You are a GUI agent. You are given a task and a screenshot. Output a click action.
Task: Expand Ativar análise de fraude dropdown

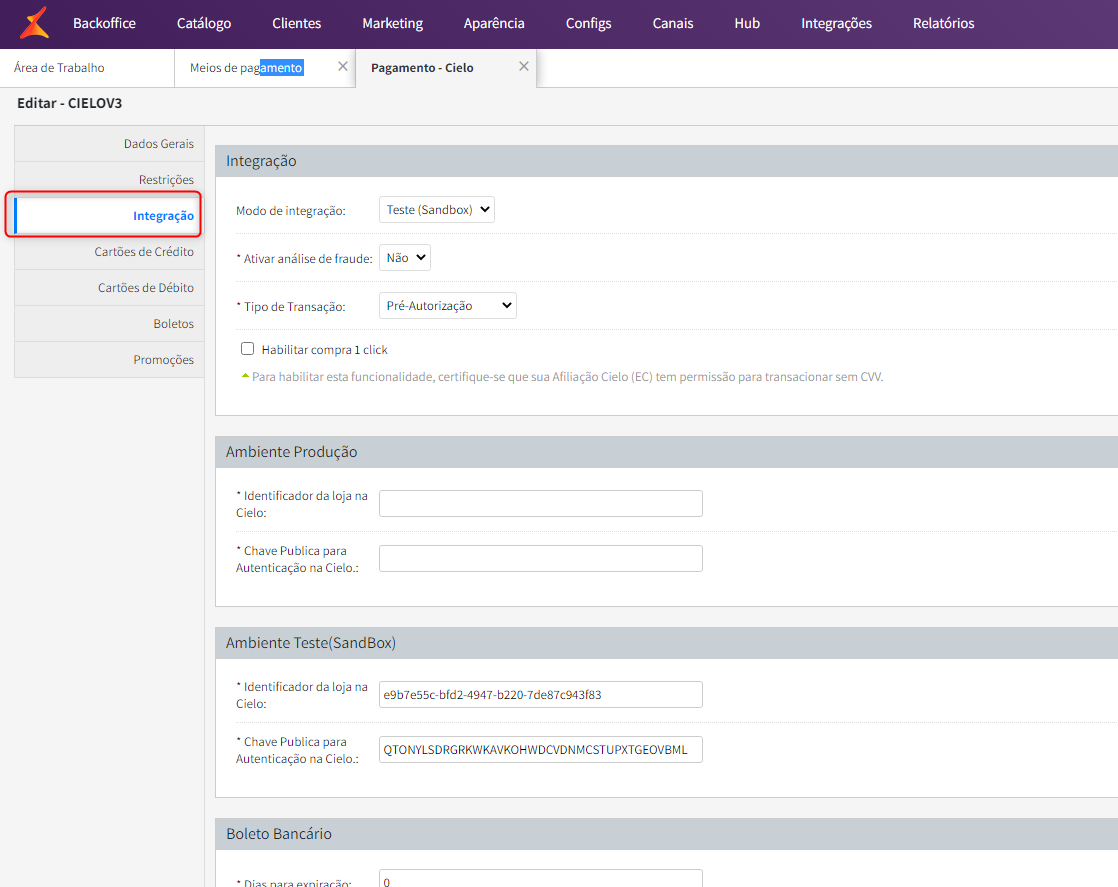[x=404, y=257]
